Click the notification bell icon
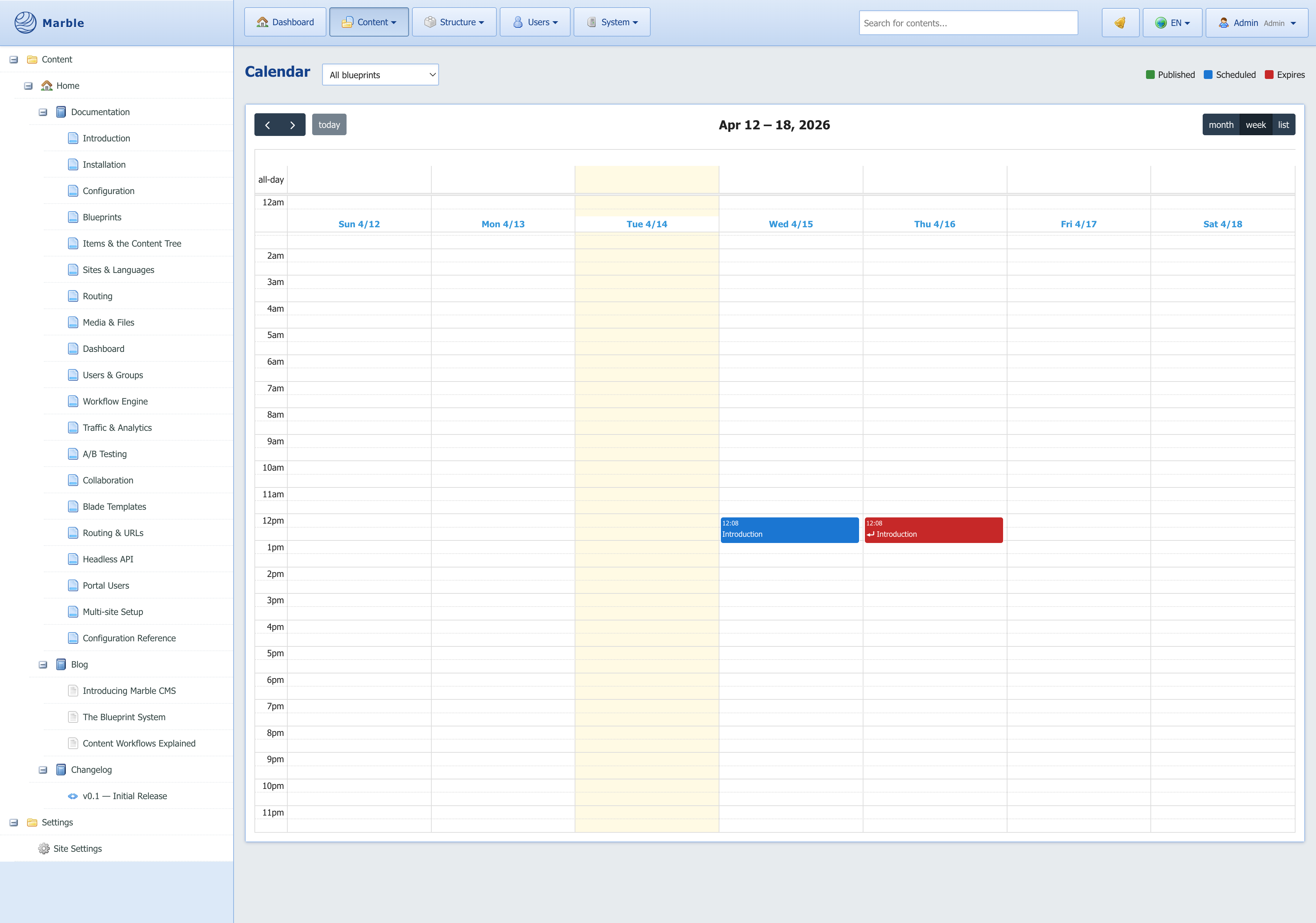The image size is (1316, 923). pos(1120,22)
